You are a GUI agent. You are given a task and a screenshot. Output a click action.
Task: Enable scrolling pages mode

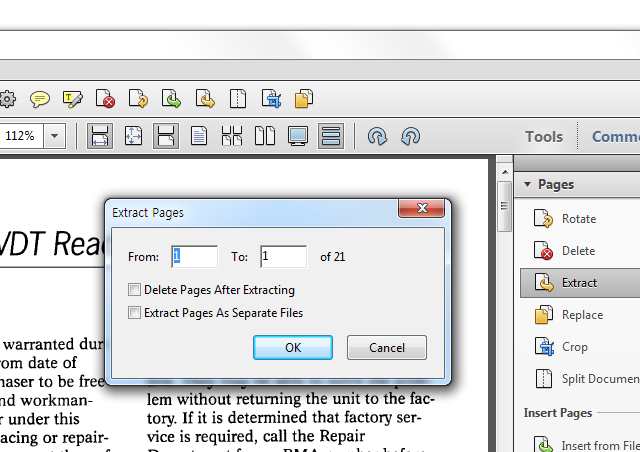331,136
